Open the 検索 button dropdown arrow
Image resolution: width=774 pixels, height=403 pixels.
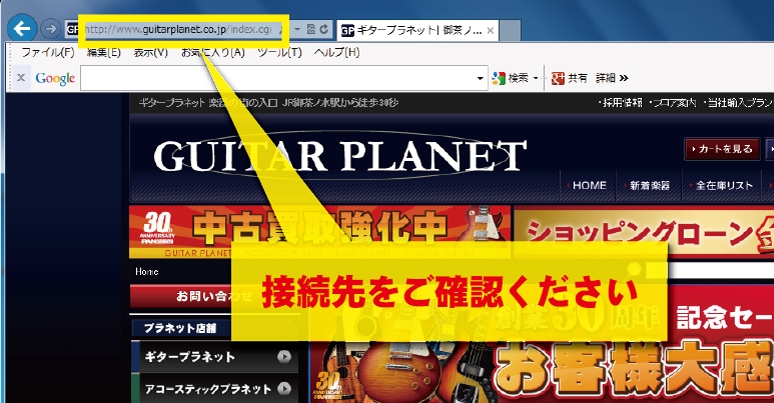536,78
